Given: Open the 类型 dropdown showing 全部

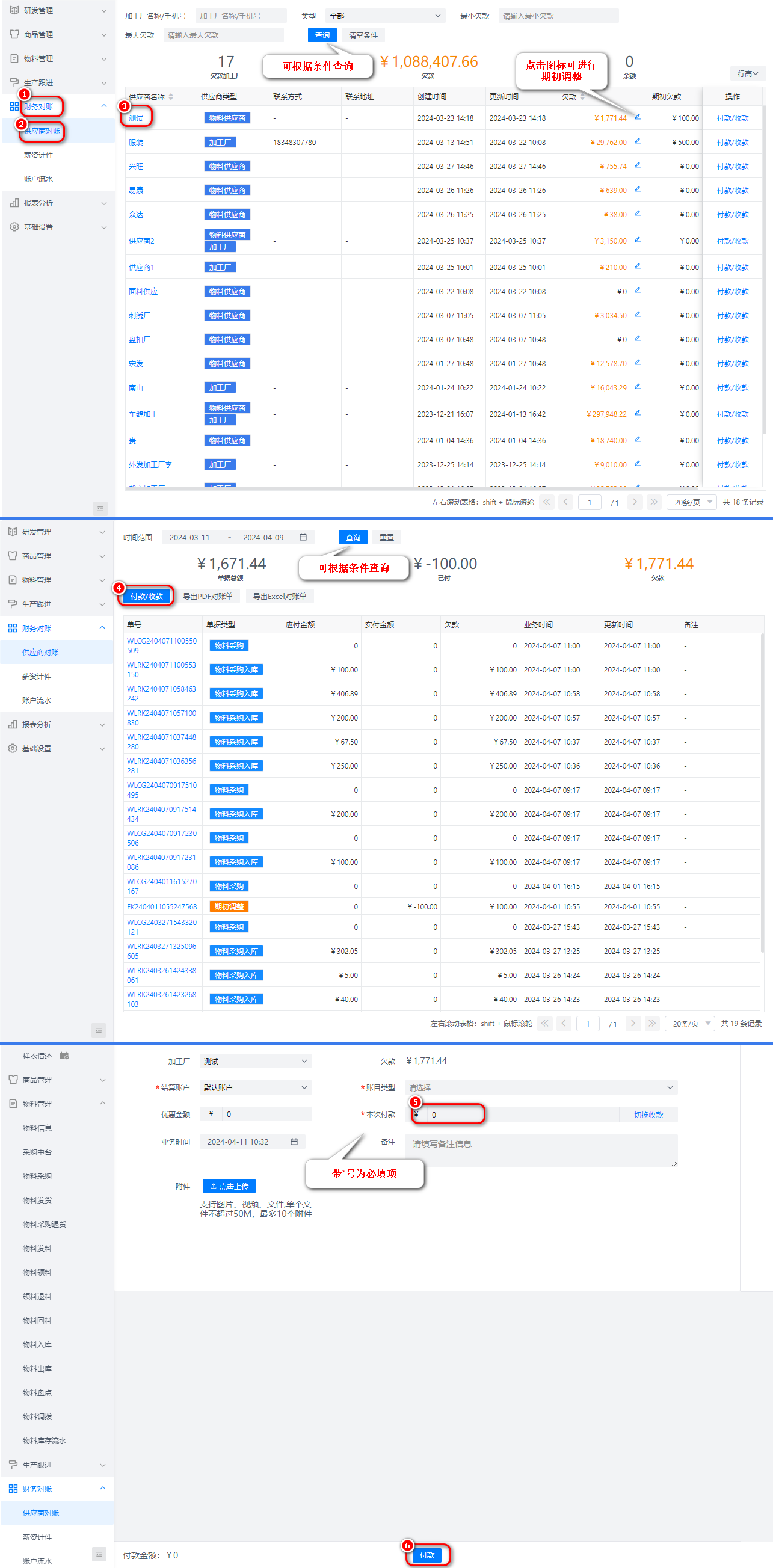Looking at the screenshot, I should pyautogui.click(x=384, y=16).
